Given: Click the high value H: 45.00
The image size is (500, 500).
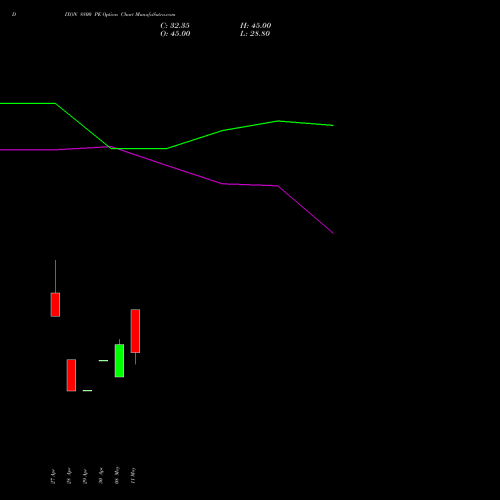Looking at the screenshot, I should [256, 26].
